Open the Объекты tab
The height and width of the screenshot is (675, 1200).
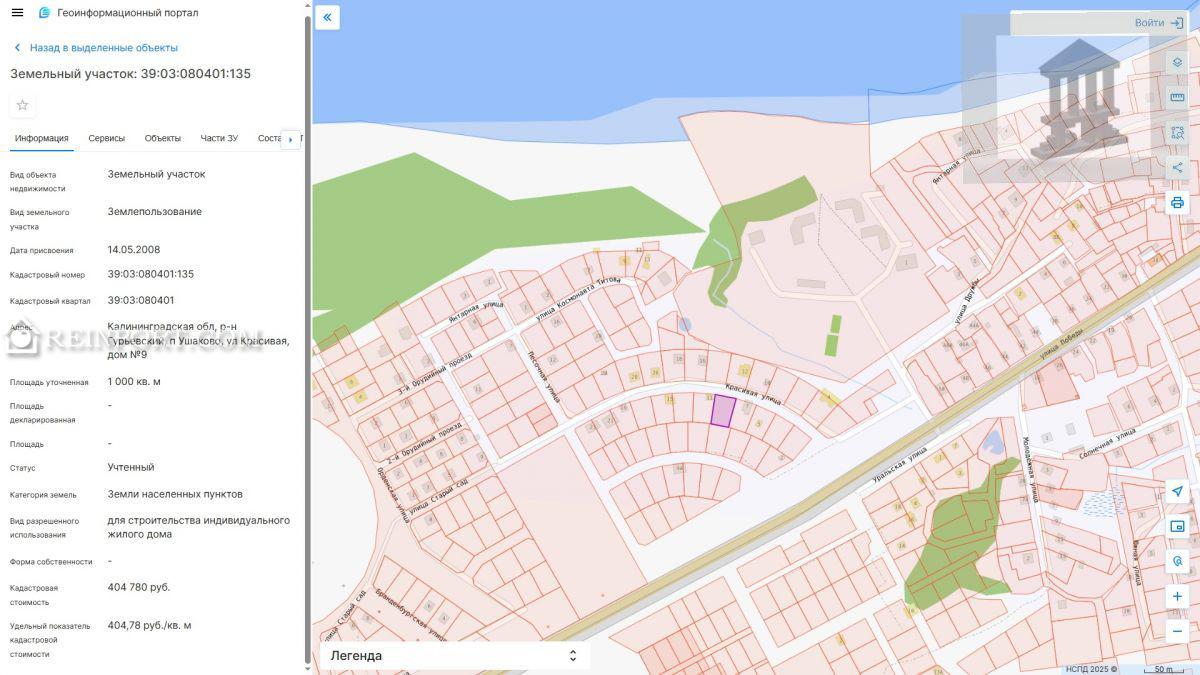click(x=162, y=138)
